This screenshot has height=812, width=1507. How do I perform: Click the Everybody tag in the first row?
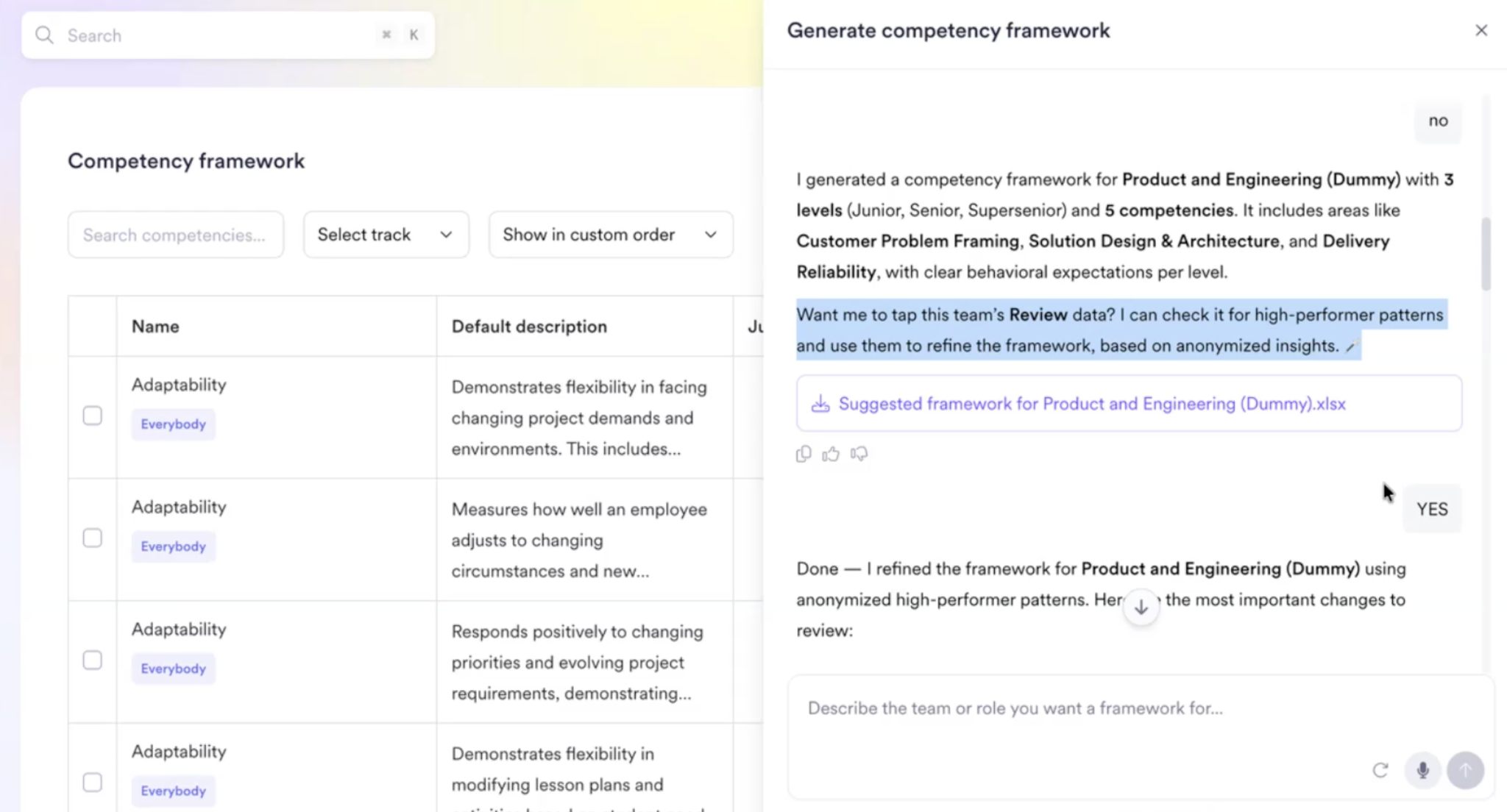click(174, 424)
